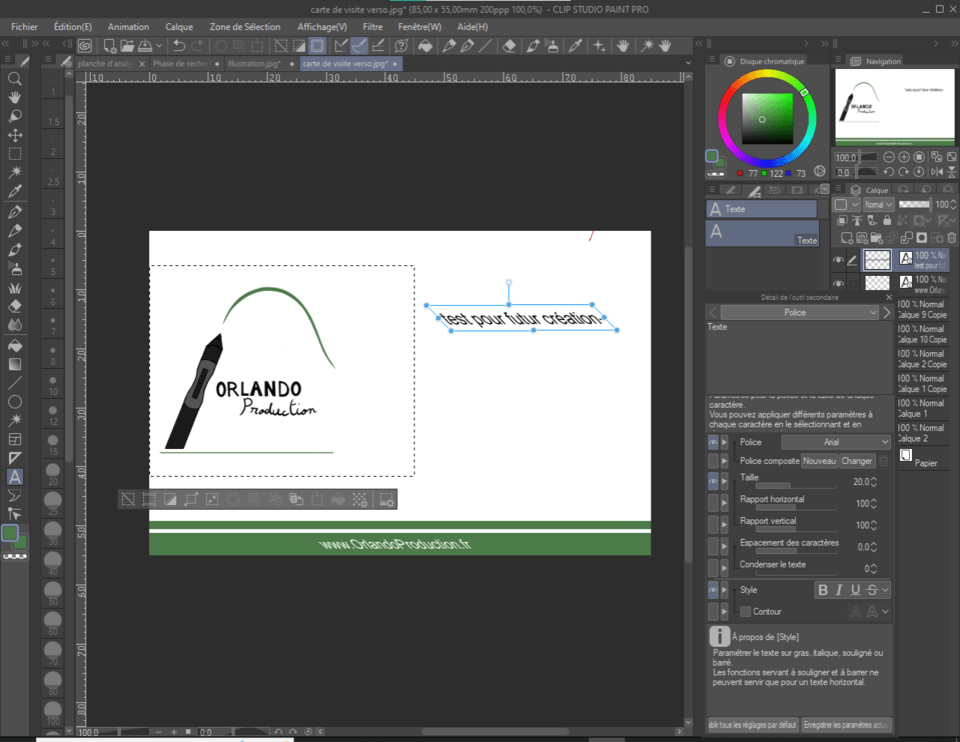The image size is (960, 742).
Task: Open the Police Arial font dropdown
Action: coord(836,442)
